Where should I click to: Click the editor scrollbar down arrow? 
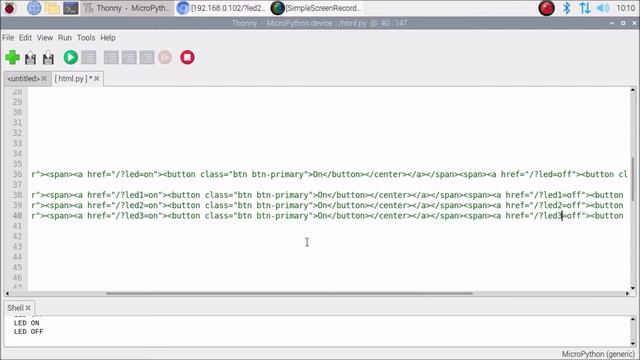(x=633, y=288)
